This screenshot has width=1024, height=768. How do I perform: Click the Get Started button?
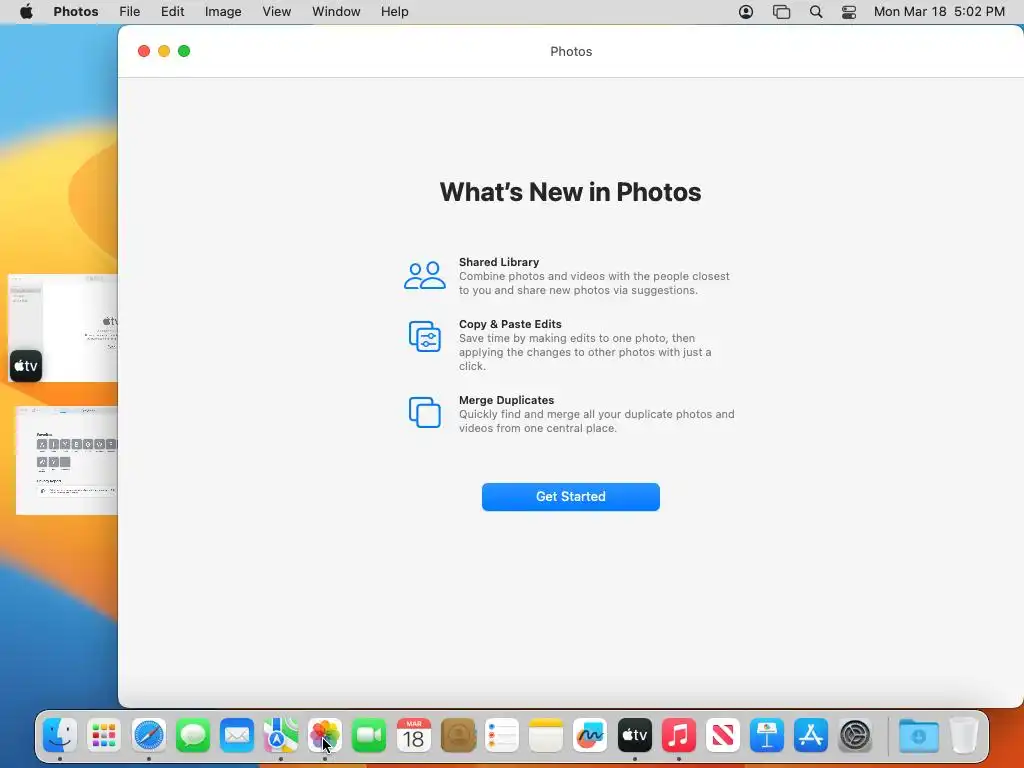point(570,496)
